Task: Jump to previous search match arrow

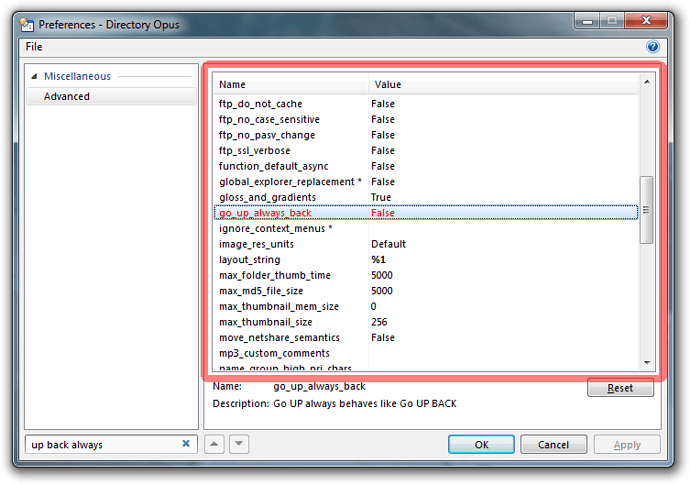Action: click(214, 444)
